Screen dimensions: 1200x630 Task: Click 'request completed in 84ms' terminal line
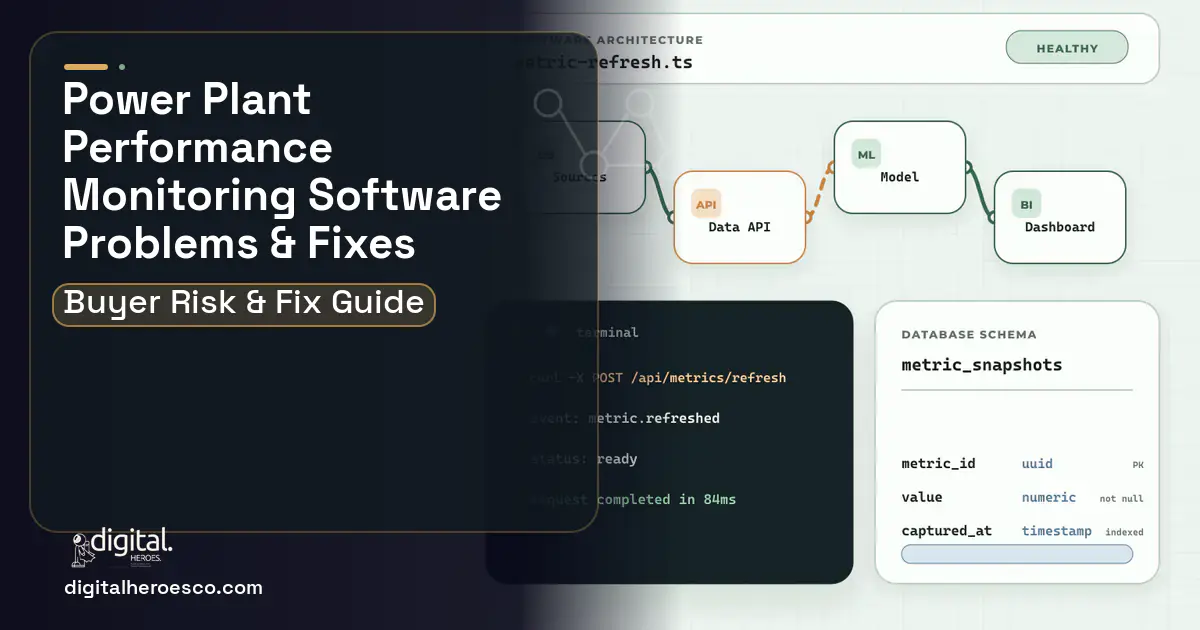(x=633, y=499)
